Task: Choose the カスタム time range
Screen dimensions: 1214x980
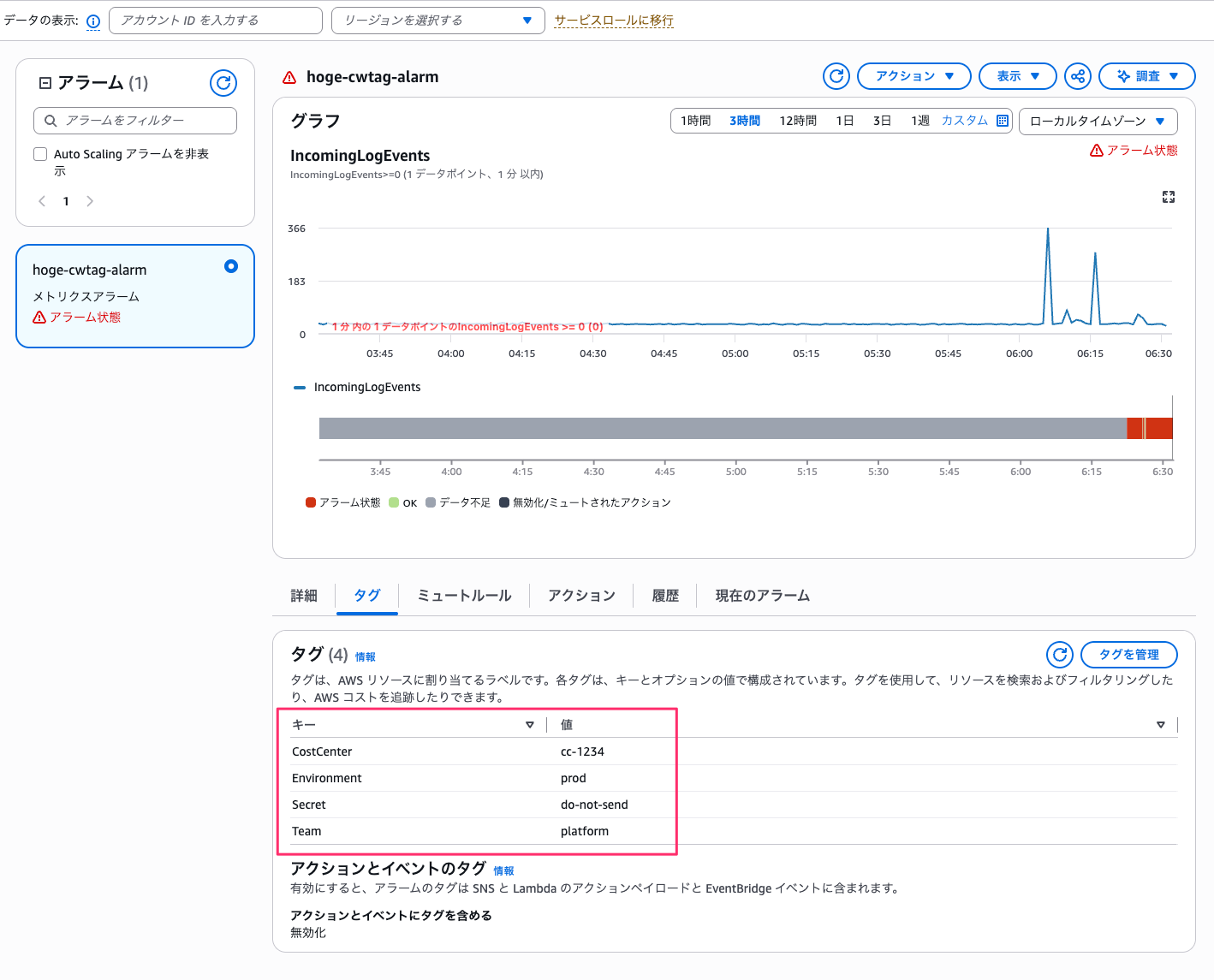Action: [x=965, y=121]
